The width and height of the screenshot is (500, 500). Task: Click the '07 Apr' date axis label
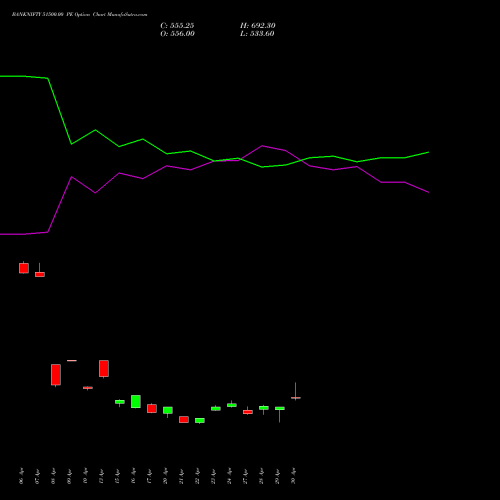tap(38, 476)
